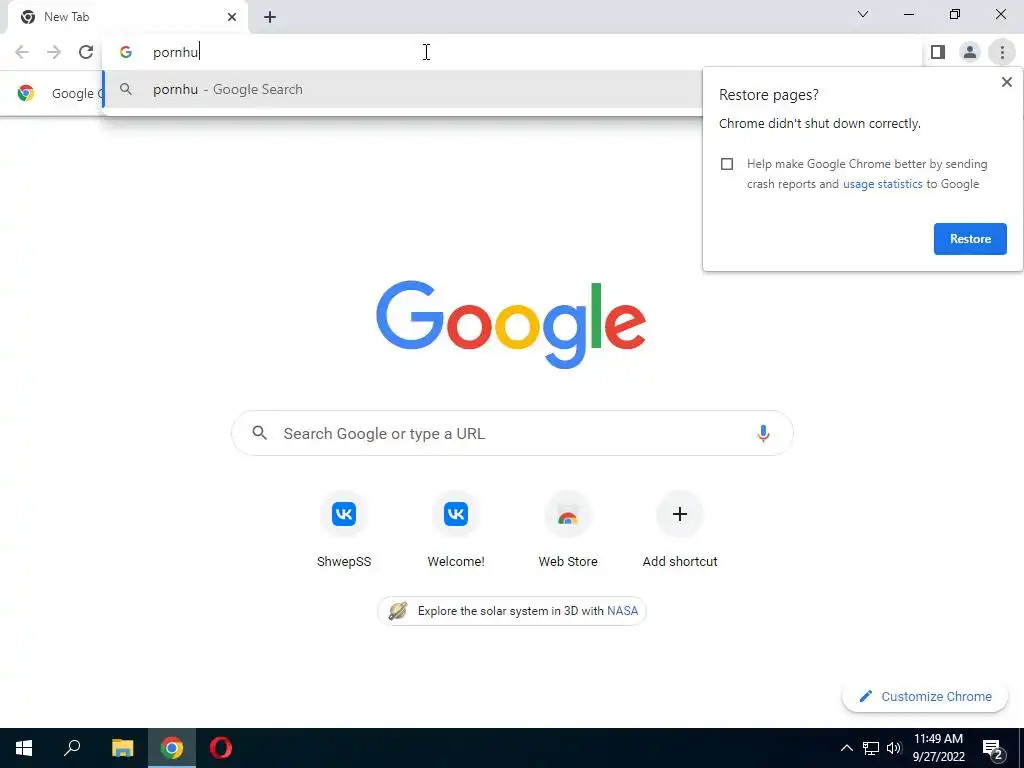Screen dimensions: 1024x768
Task: Expand the hidden system tray icons
Action: (846, 748)
